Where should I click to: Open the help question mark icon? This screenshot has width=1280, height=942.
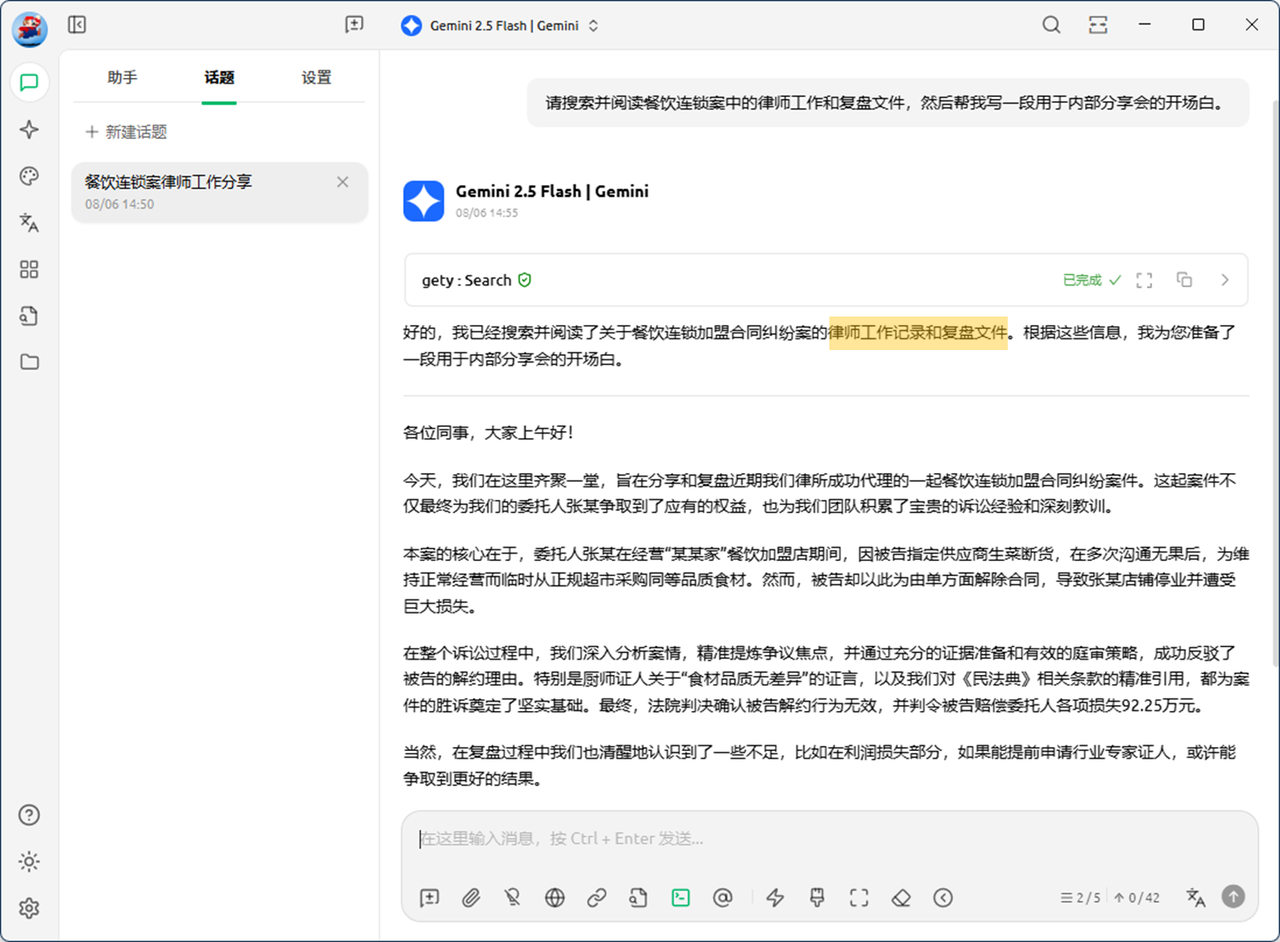click(x=29, y=815)
